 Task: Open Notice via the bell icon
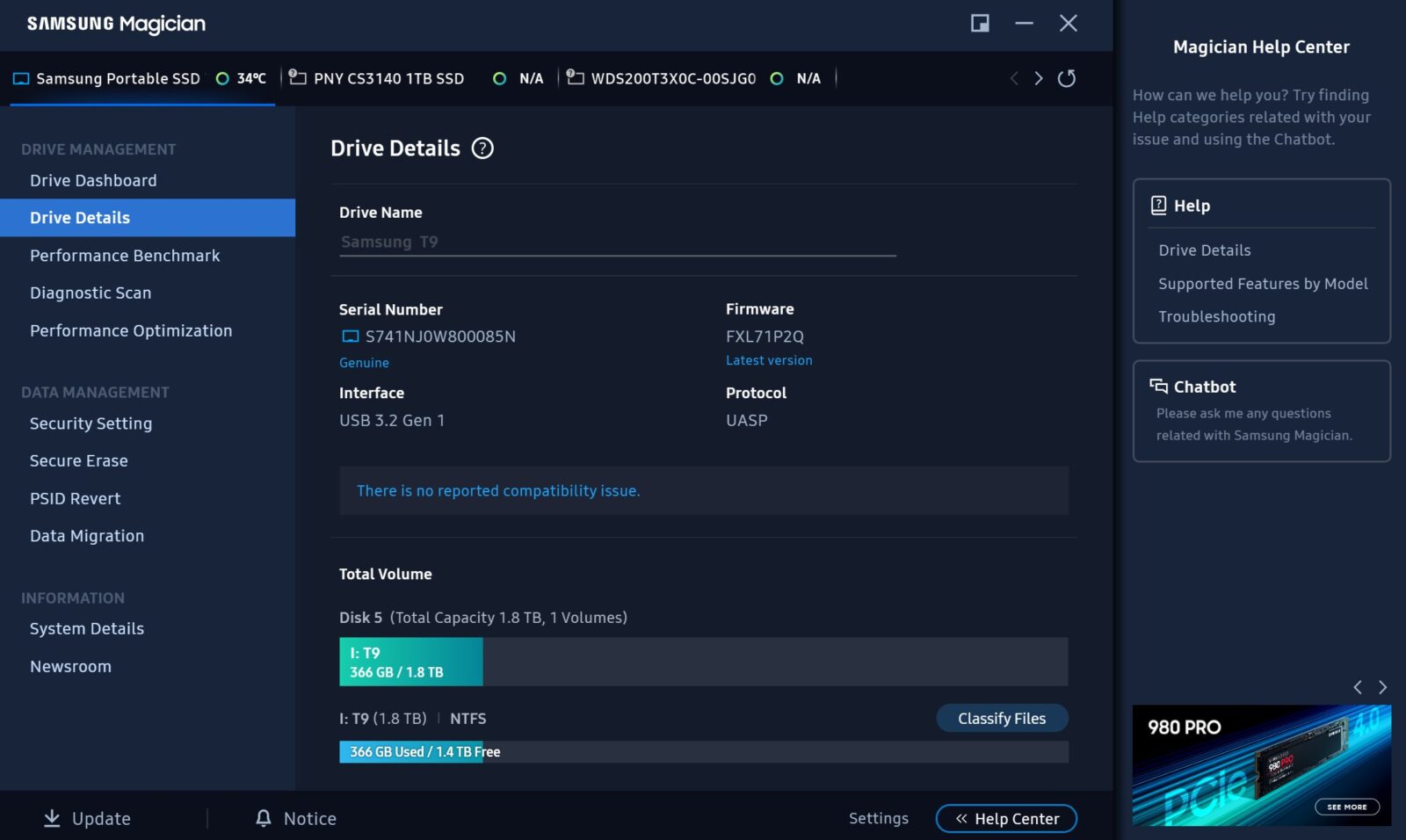263,818
